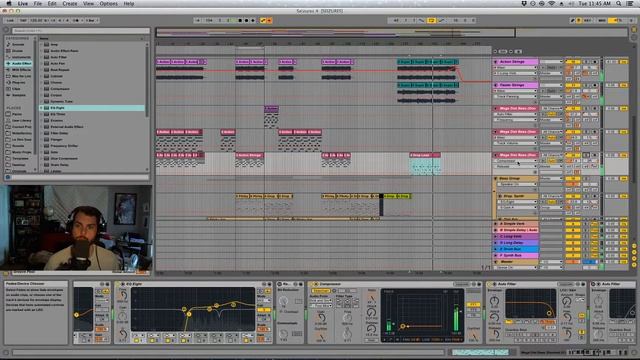The width and height of the screenshot is (640, 360).
Task: Open the Edit menu
Action: click(52, 4)
